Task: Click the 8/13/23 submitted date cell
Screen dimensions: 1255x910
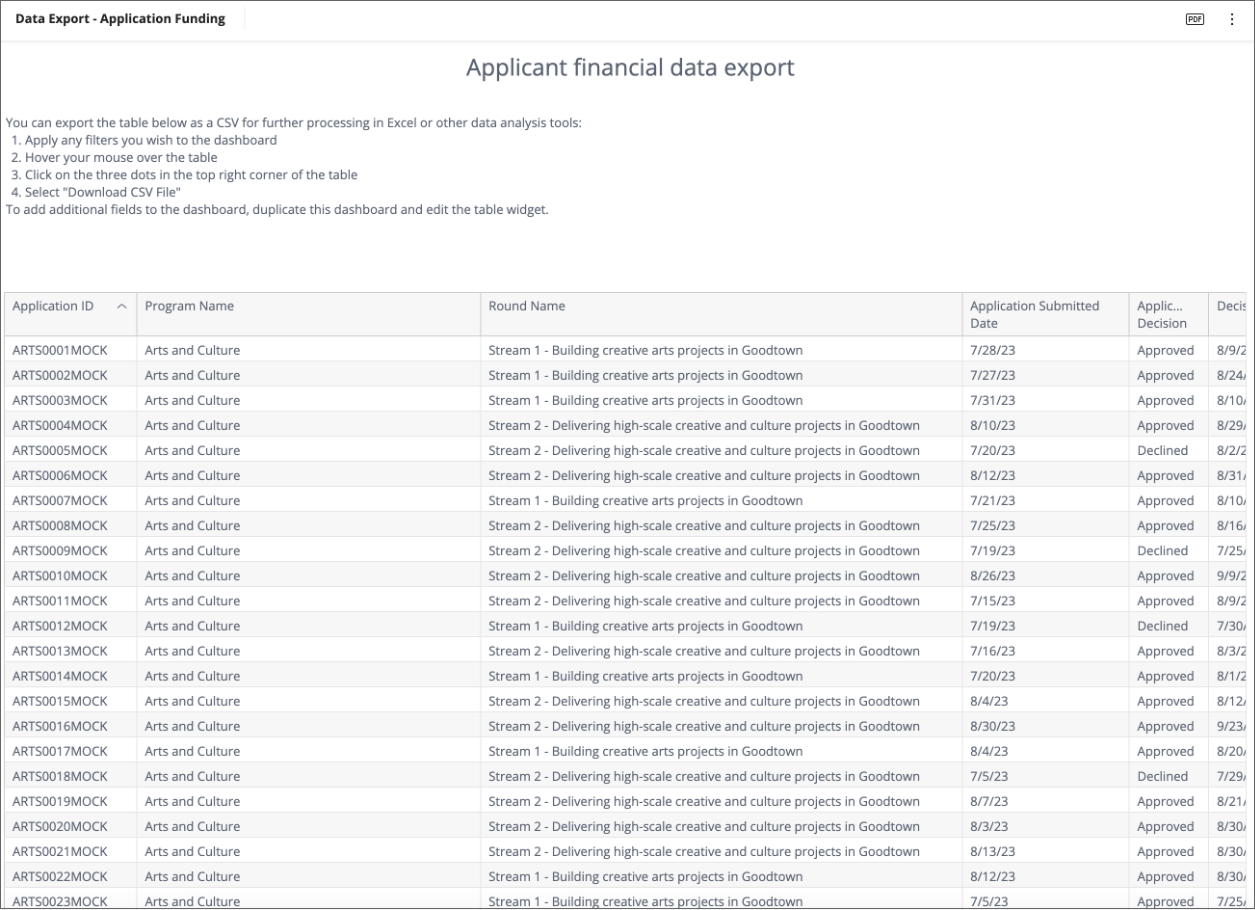Action: coord(1046,851)
